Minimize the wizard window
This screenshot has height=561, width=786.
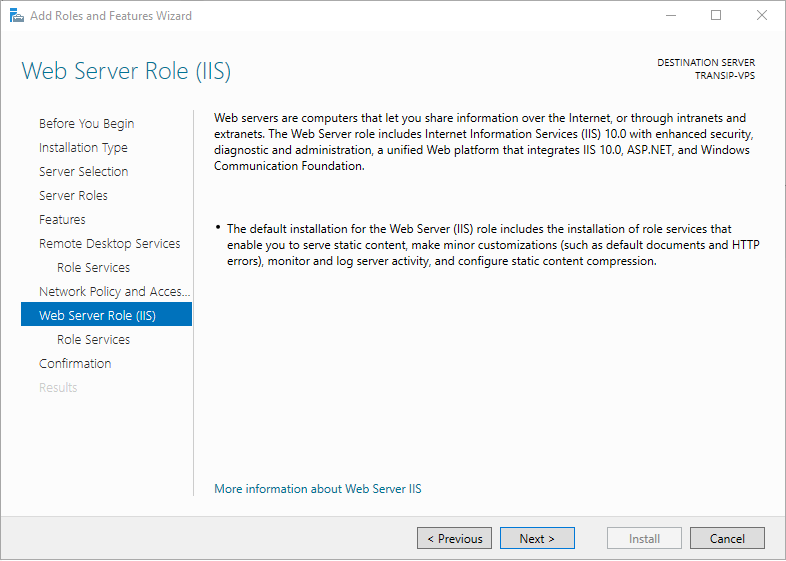[x=671, y=16]
